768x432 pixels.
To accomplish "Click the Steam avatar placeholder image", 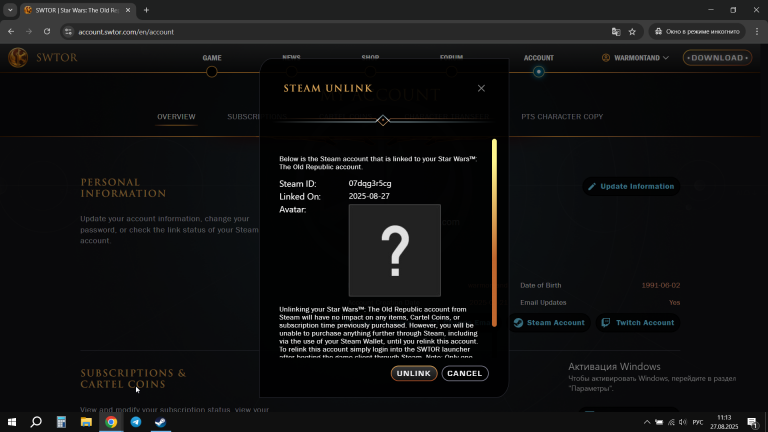I will point(395,250).
